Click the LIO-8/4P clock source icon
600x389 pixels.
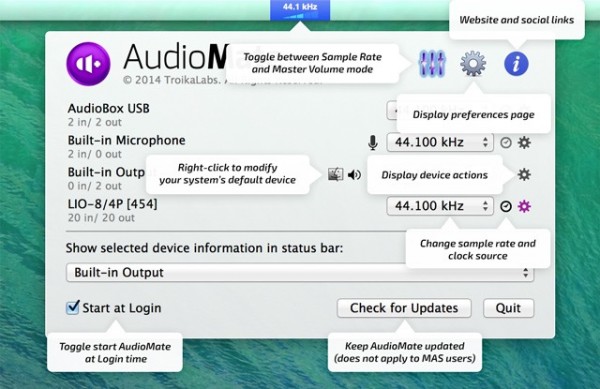point(506,207)
